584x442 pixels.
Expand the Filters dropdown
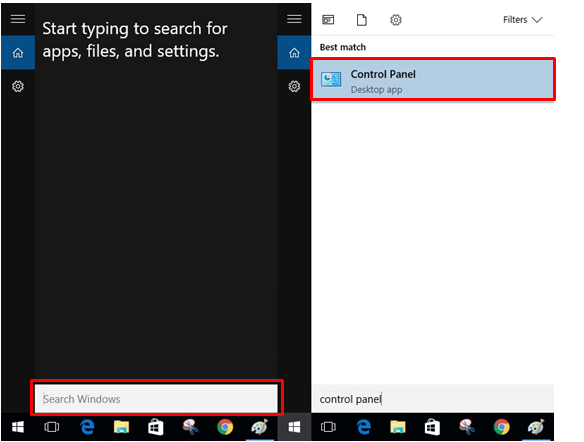click(523, 20)
